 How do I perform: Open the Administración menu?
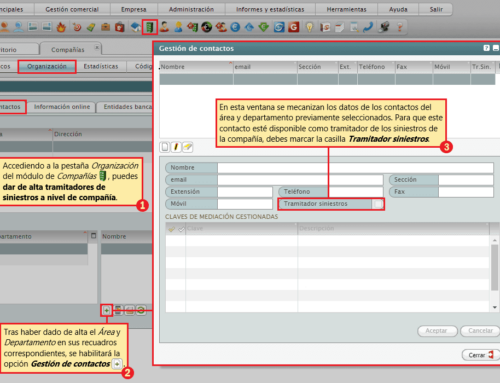191,9
